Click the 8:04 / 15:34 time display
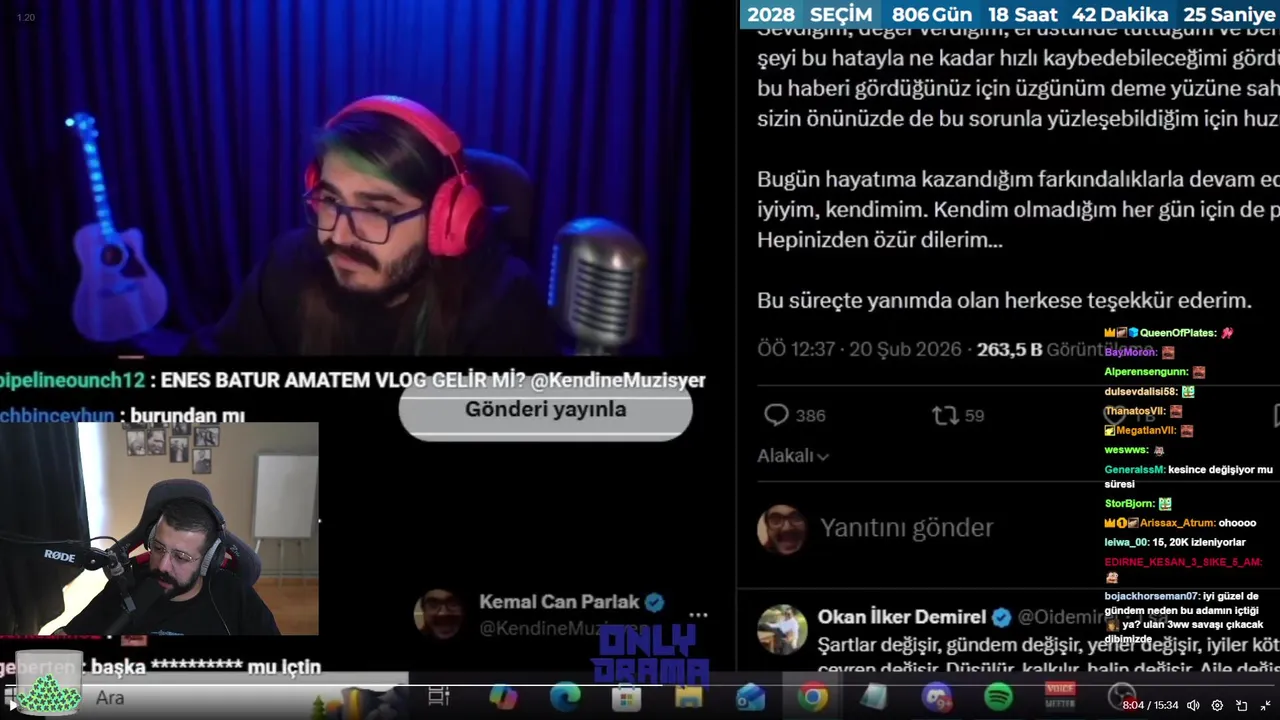The width and height of the screenshot is (1280, 720). coord(1150,706)
